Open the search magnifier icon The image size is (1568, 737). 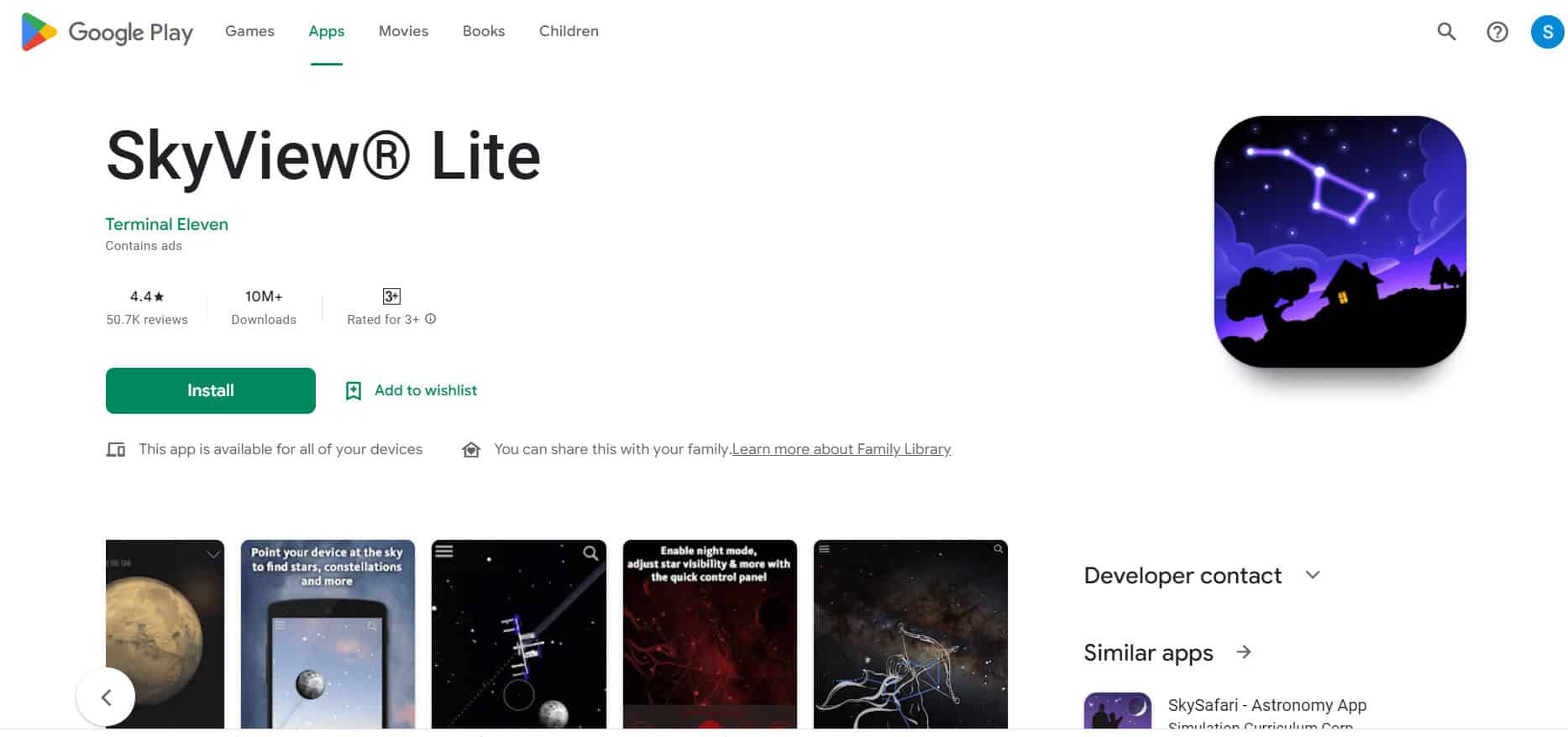pos(1446,32)
